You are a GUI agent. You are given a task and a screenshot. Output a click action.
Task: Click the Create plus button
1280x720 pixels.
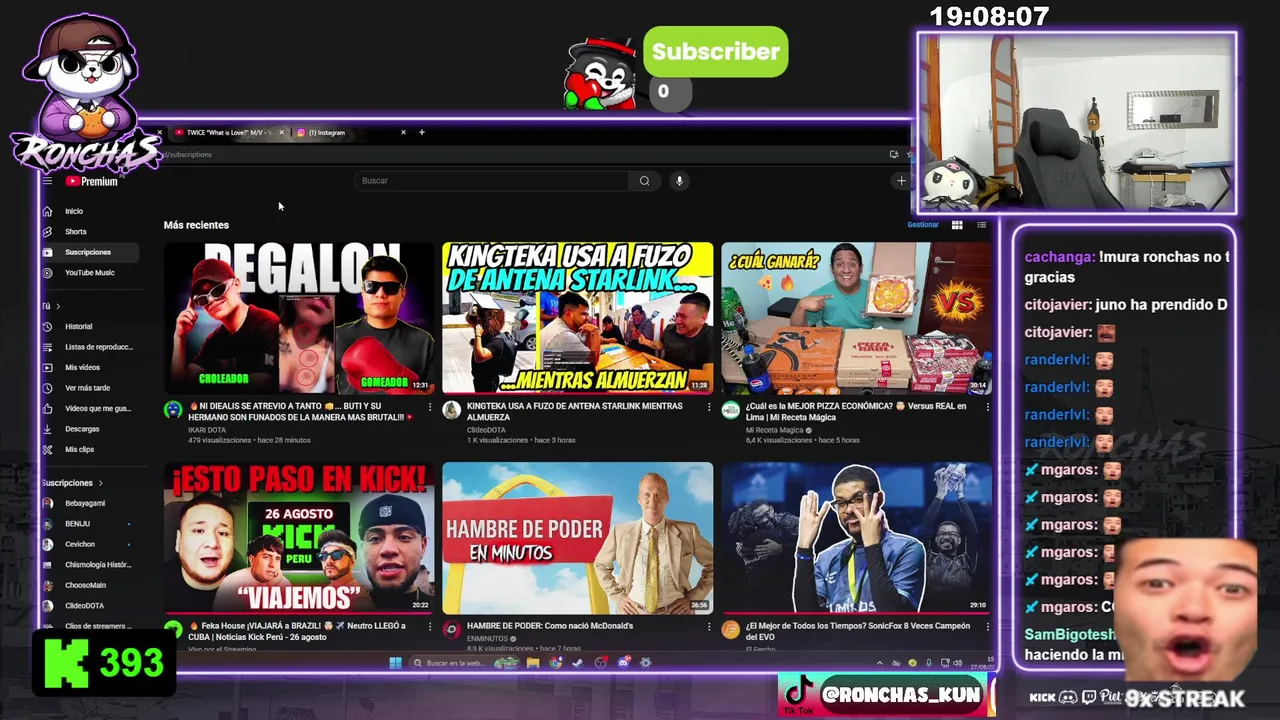901,181
